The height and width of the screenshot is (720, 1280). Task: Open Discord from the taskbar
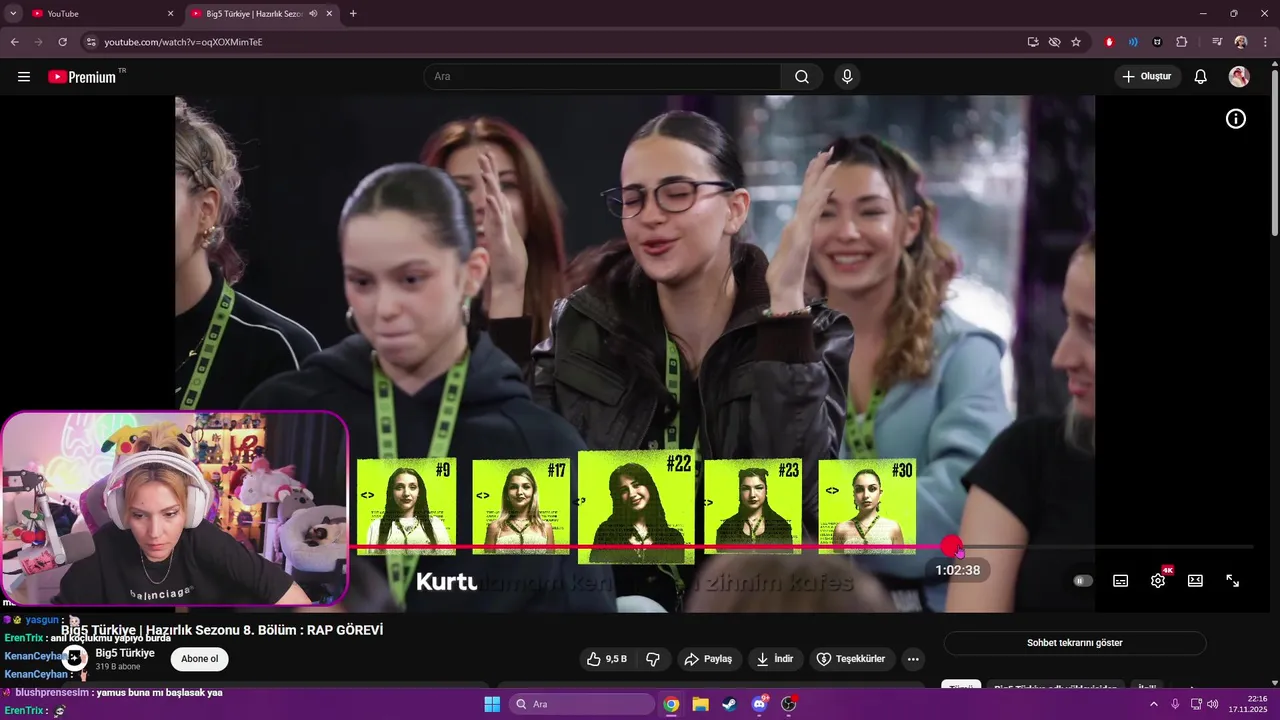(759, 704)
